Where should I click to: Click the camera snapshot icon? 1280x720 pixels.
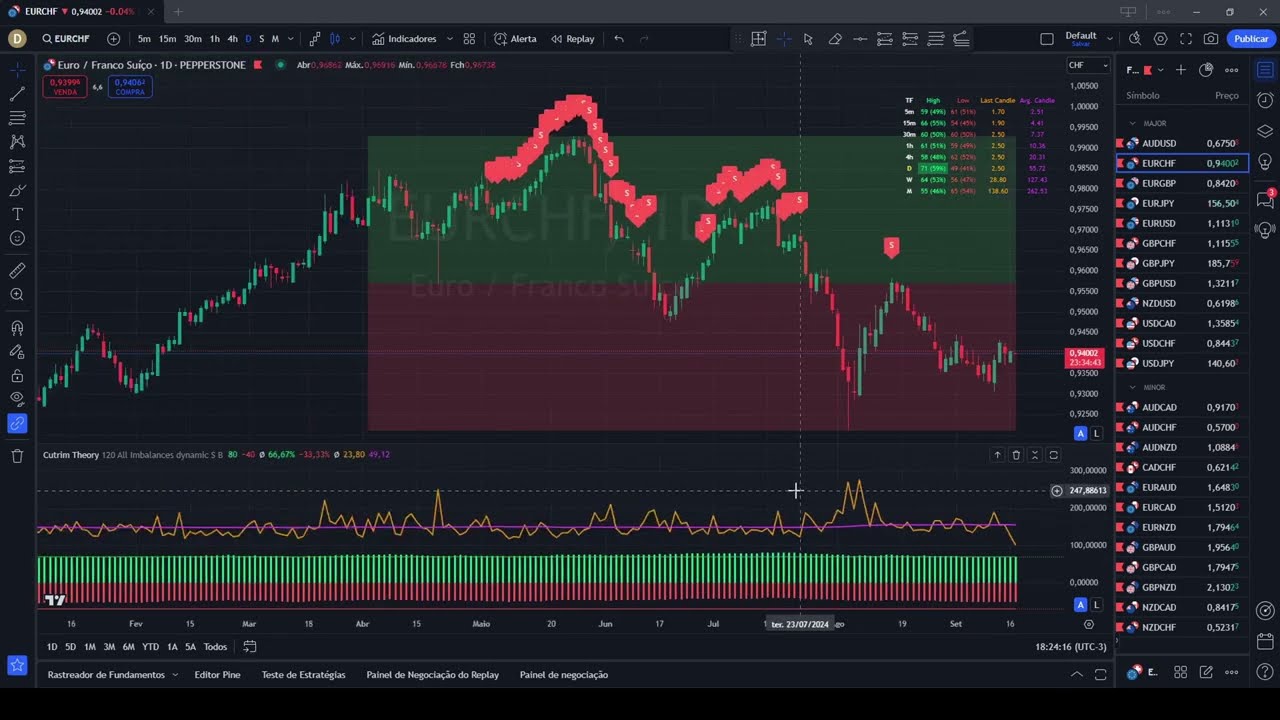(1211, 39)
